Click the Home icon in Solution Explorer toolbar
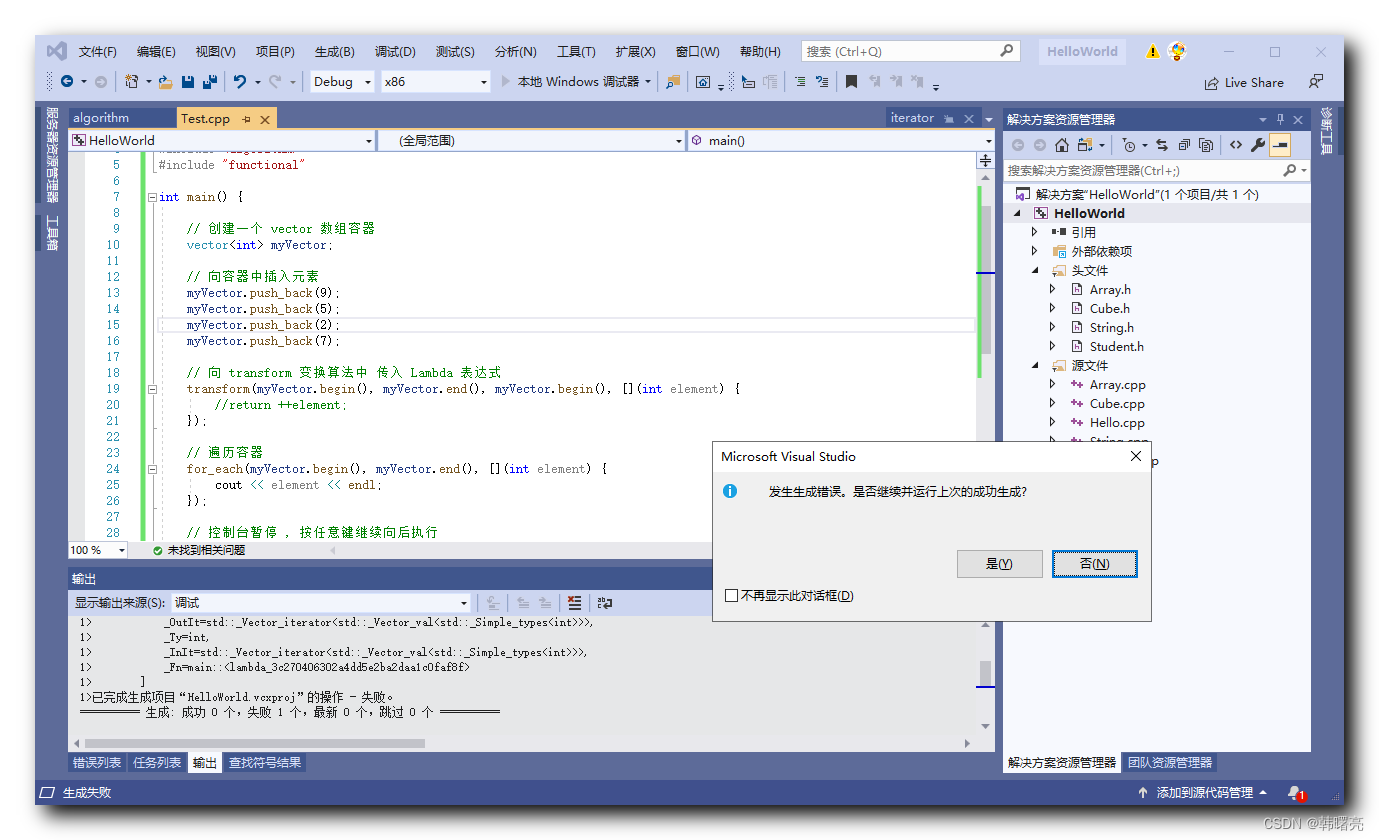The width and height of the screenshot is (1379, 840). (1062, 145)
